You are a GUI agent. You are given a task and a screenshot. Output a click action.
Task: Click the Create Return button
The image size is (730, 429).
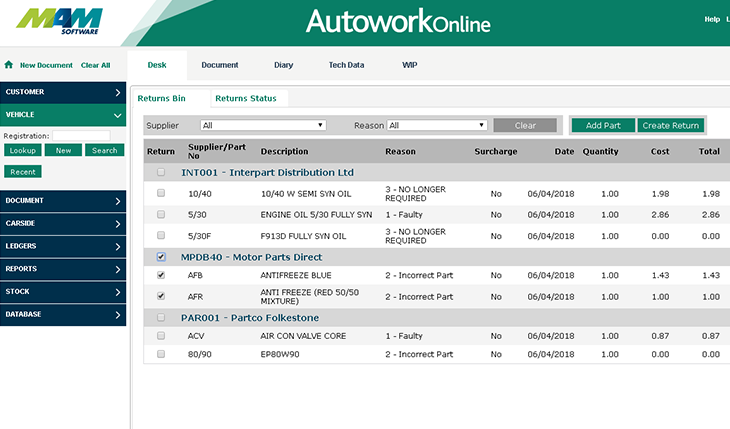click(x=670, y=126)
